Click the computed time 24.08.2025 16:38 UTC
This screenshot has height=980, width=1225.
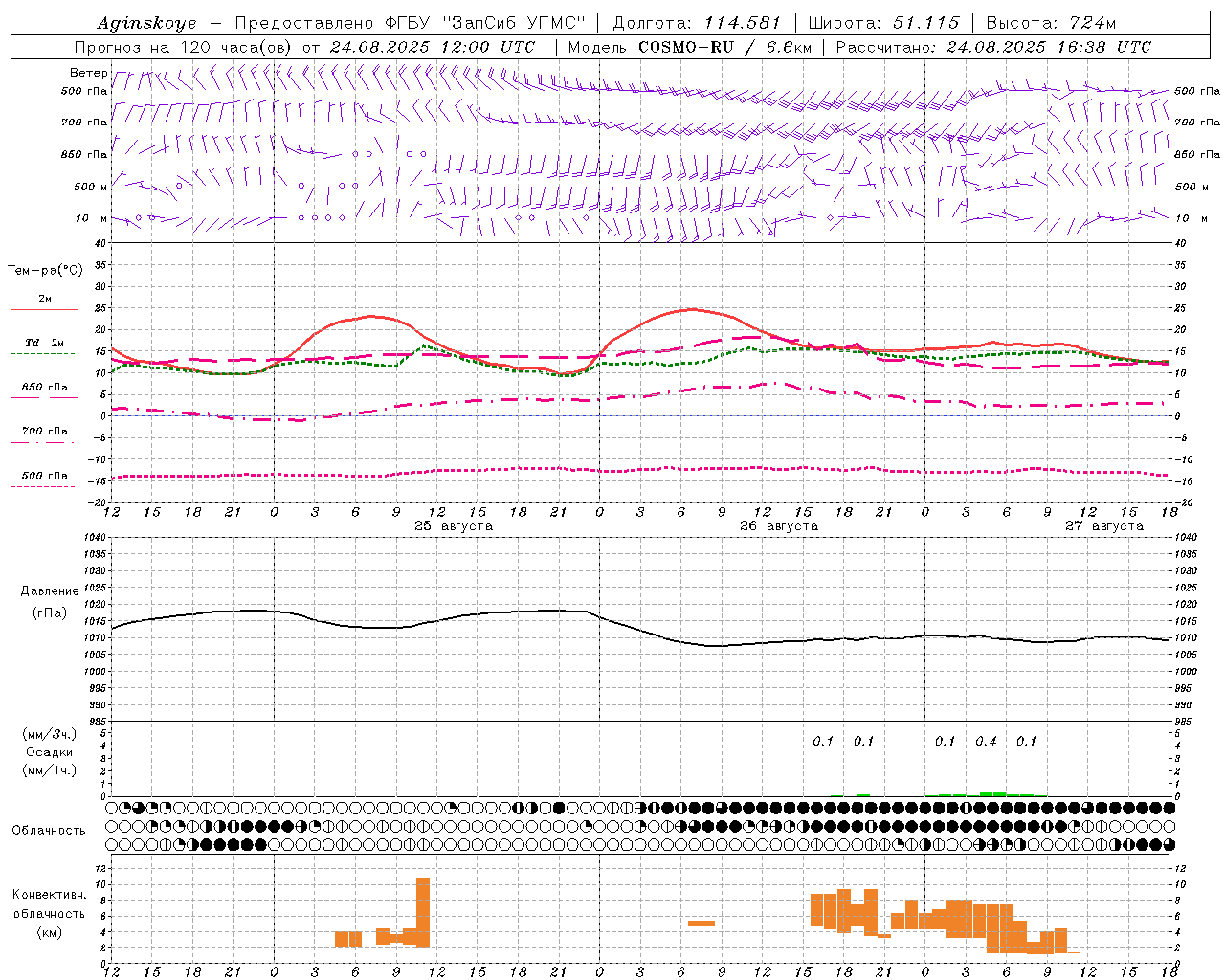click(1049, 47)
